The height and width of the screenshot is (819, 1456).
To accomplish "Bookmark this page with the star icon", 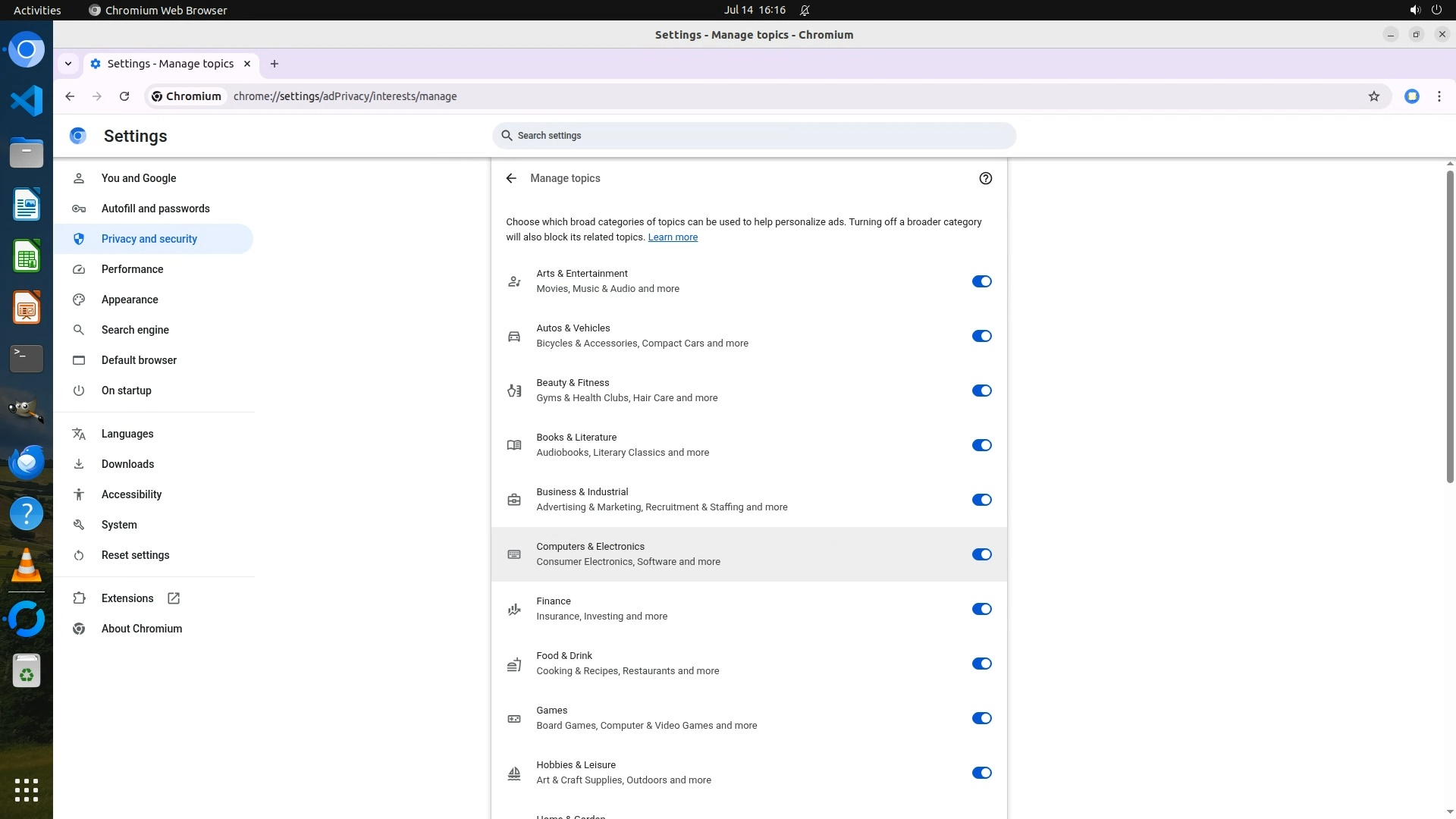I will (1373, 96).
